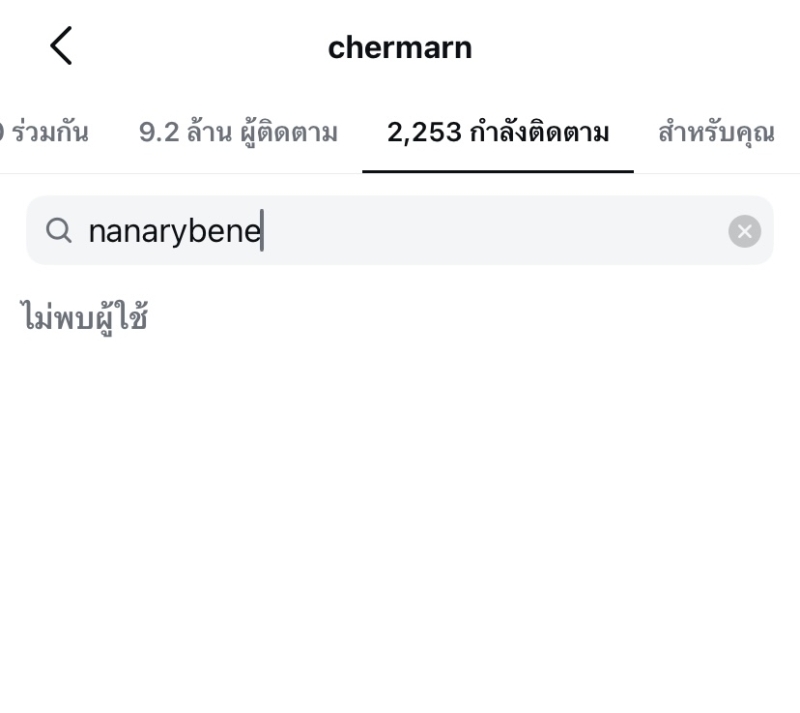The width and height of the screenshot is (800, 713).
Task: Tap the chermarn username title
Action: coord(400,47)
